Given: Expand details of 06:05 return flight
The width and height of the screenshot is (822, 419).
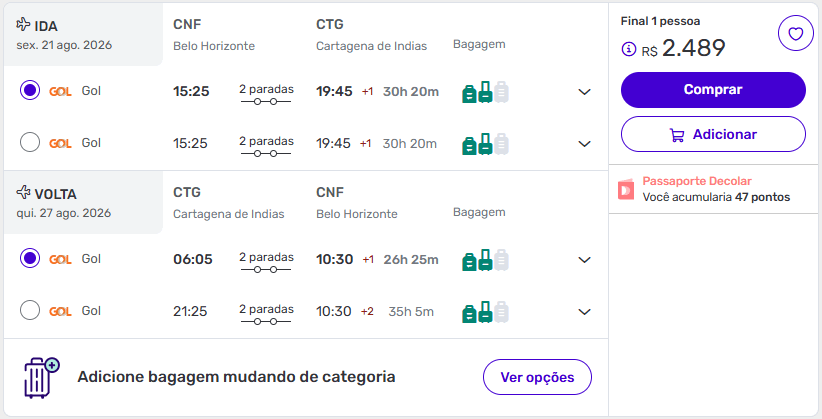Looking at the screenshot, I should (585, 260).
